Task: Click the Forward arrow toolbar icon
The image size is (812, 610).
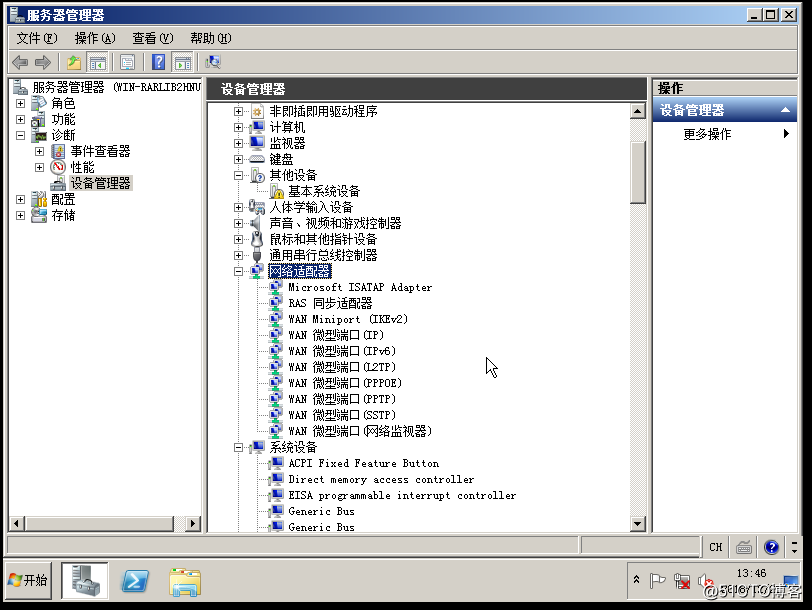Action: coord(43,63)
